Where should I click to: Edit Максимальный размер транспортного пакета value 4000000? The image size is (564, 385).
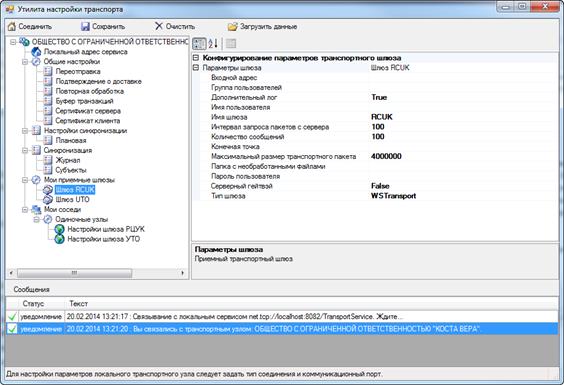pos(464,157)
